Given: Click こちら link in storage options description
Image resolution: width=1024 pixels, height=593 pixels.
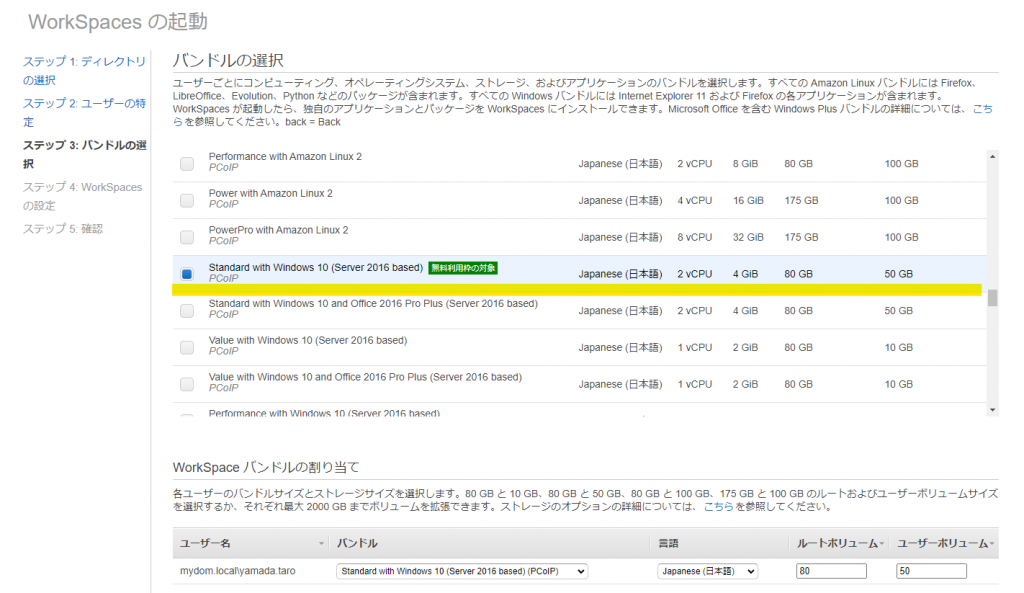Looking at the screenshot, I should (x=718, y=507).
